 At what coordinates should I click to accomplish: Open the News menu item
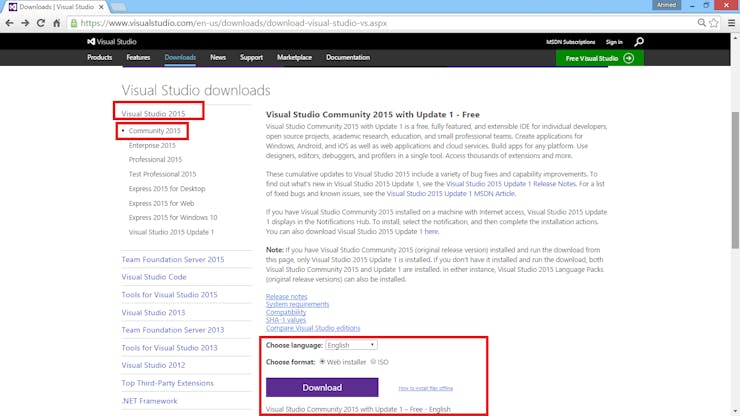click(x=218, y=57)
